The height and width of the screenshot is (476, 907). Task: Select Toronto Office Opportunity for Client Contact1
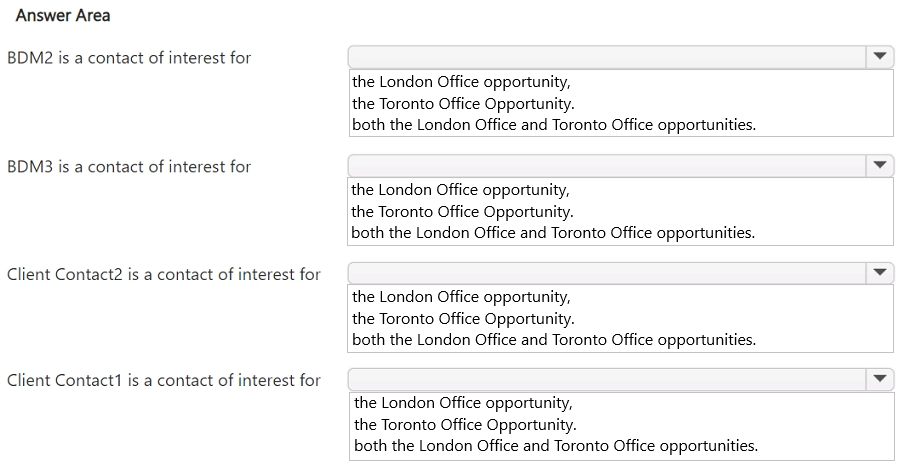tap(465, 425)
